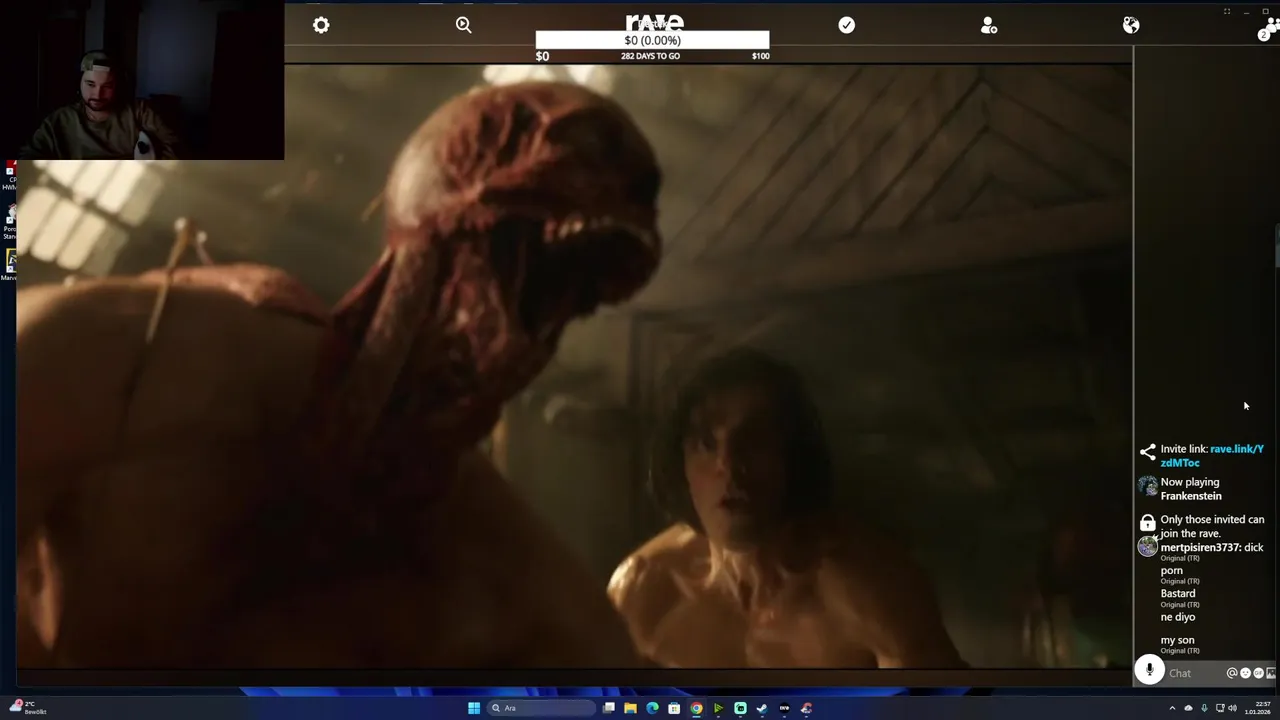Open the friends/user icon in top bar
Image resolution: width=1280 pixels, height=720 pixels.
pyautogui.click(x=989, y=25)
